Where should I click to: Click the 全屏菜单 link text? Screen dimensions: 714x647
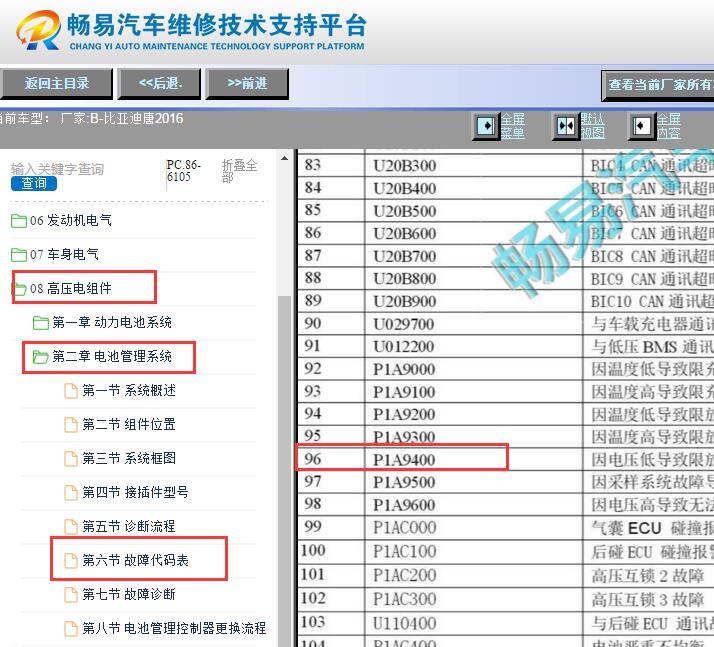pos(513,126)
